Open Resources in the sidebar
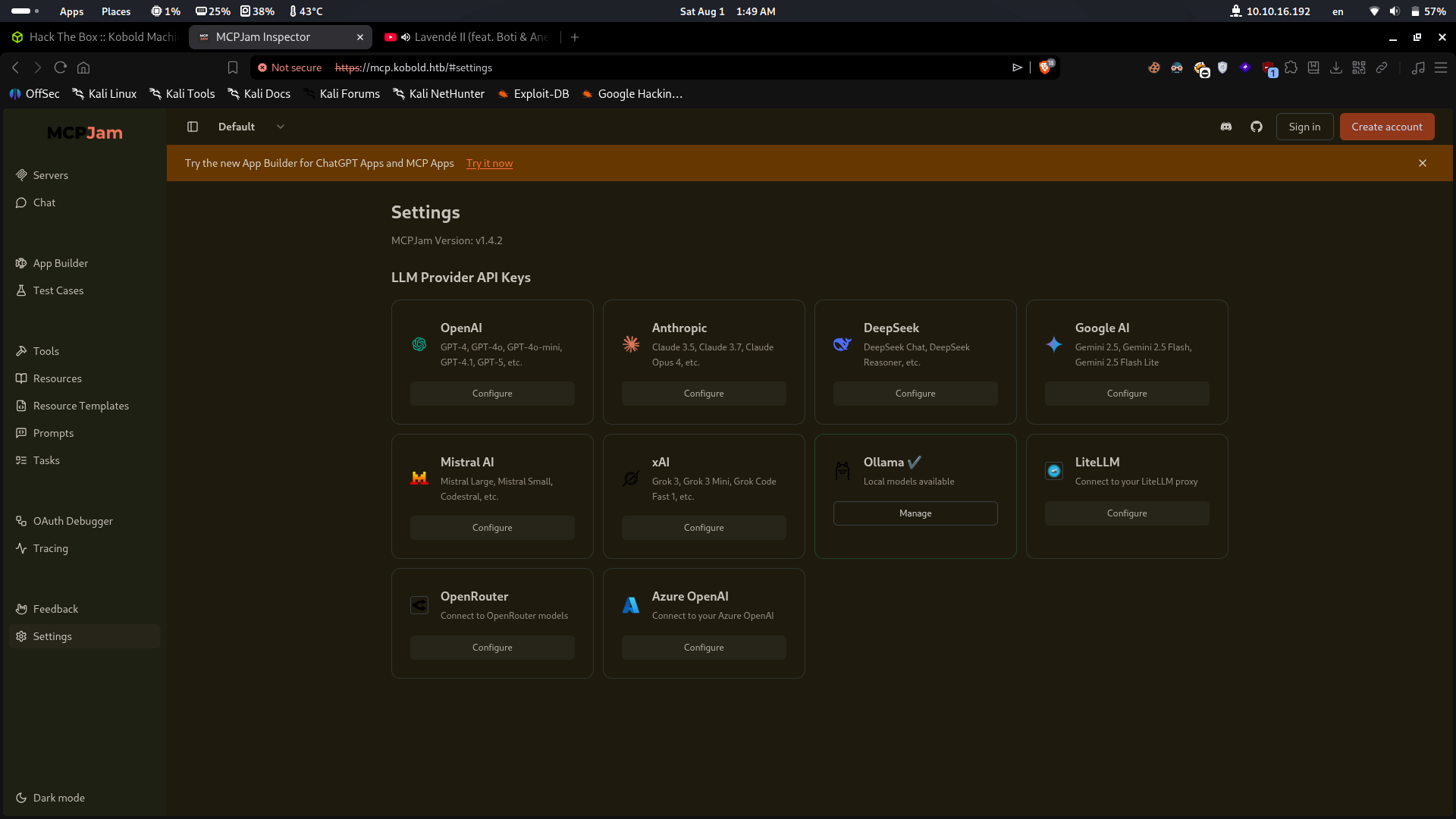Screen dimensions: 1456x819 pyautogui.click(x=85, y=378)
